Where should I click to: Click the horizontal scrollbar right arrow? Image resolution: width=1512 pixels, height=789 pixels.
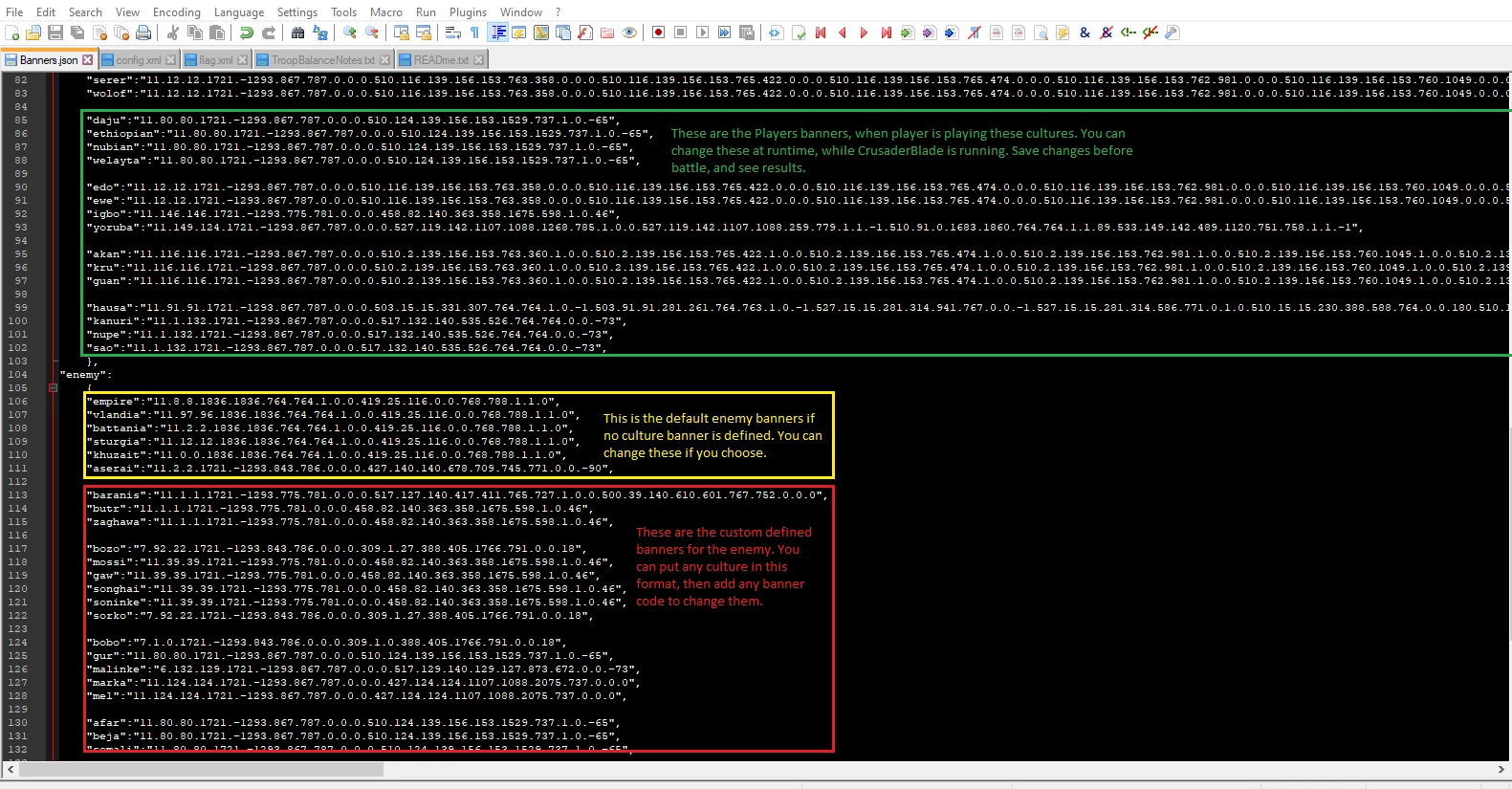[1501, 769]
